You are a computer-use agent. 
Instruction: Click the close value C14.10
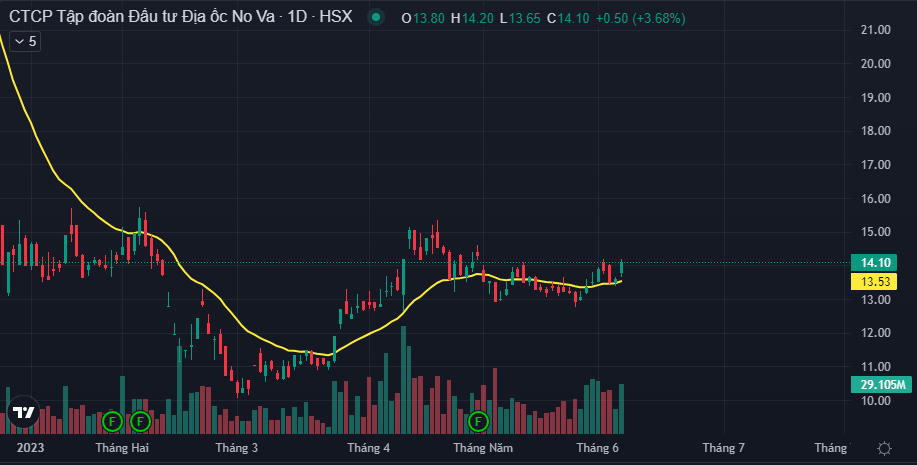(568, 19)
